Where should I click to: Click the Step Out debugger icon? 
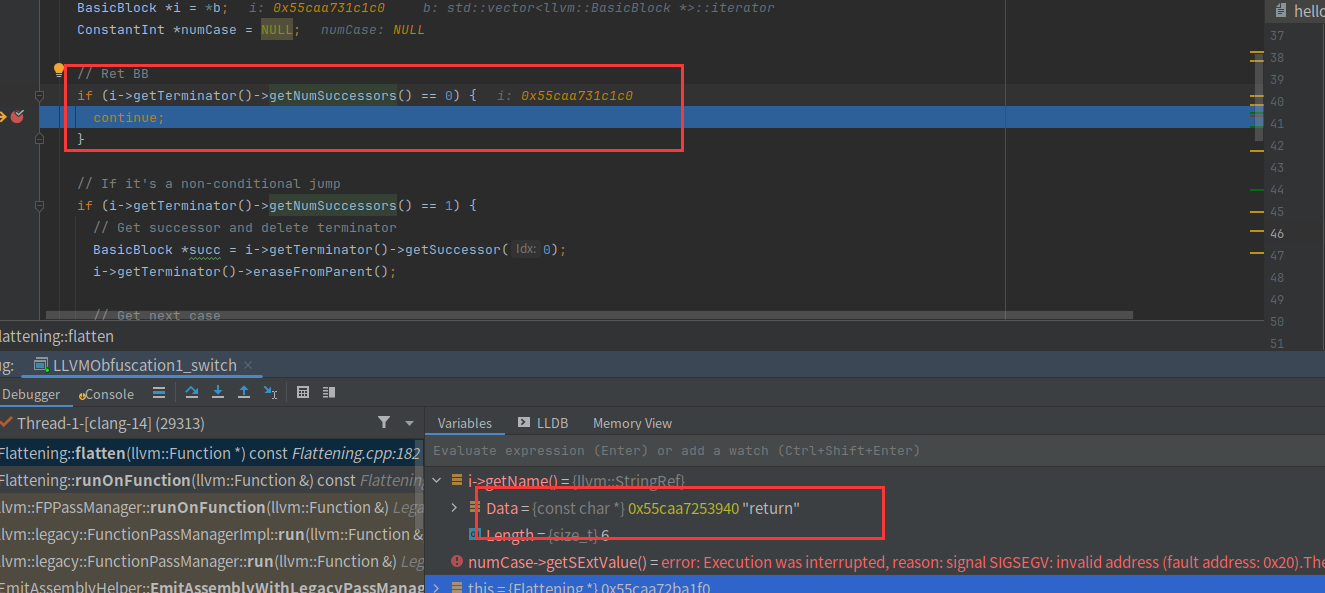tap(244, 393)
